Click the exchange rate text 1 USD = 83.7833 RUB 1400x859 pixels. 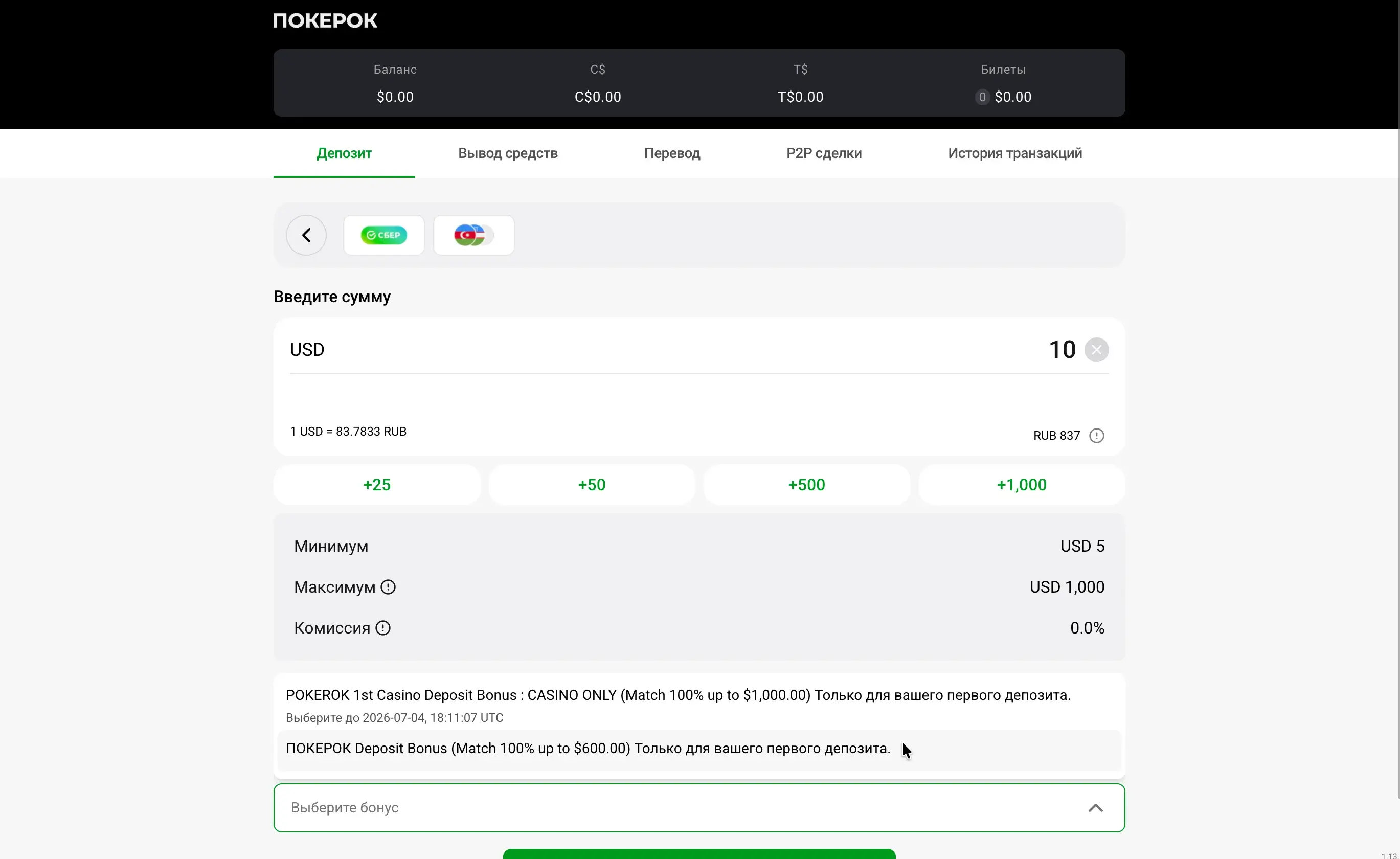[348, 432]
